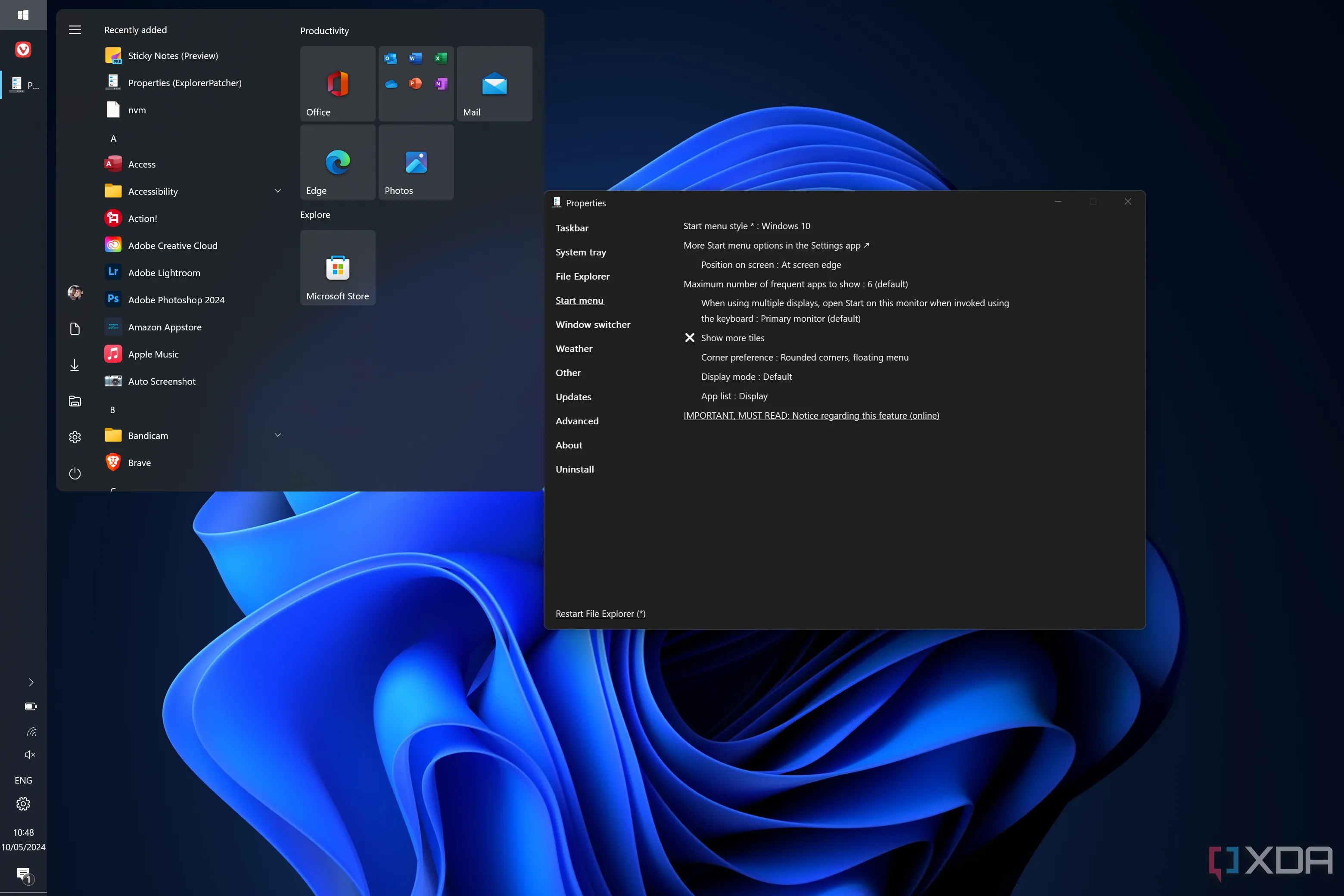Open the Settings gear in the Start rail
Viewport: 1344px width, 896px height.
coord(75,437)
